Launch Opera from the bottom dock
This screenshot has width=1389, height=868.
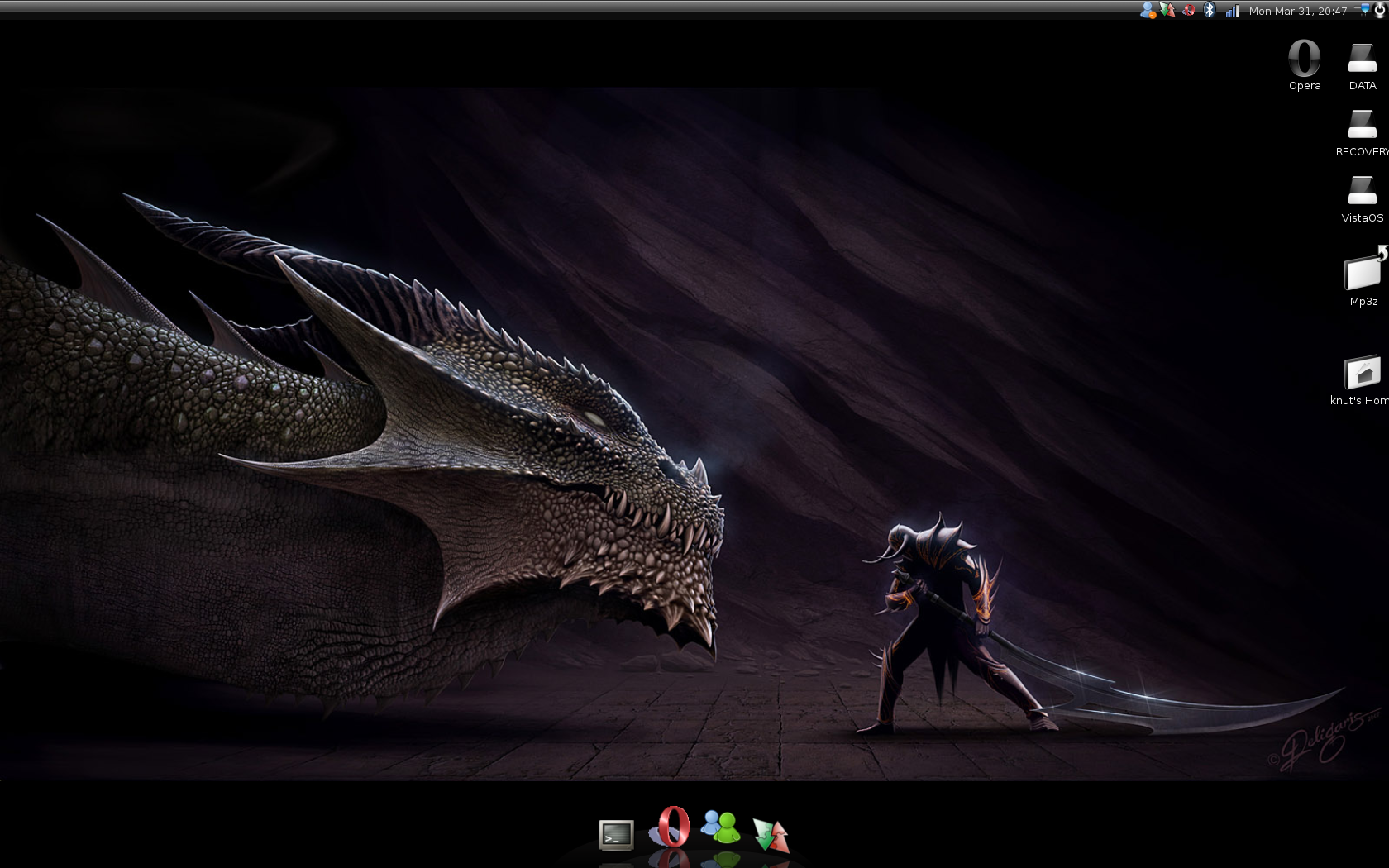click(671, 827)
